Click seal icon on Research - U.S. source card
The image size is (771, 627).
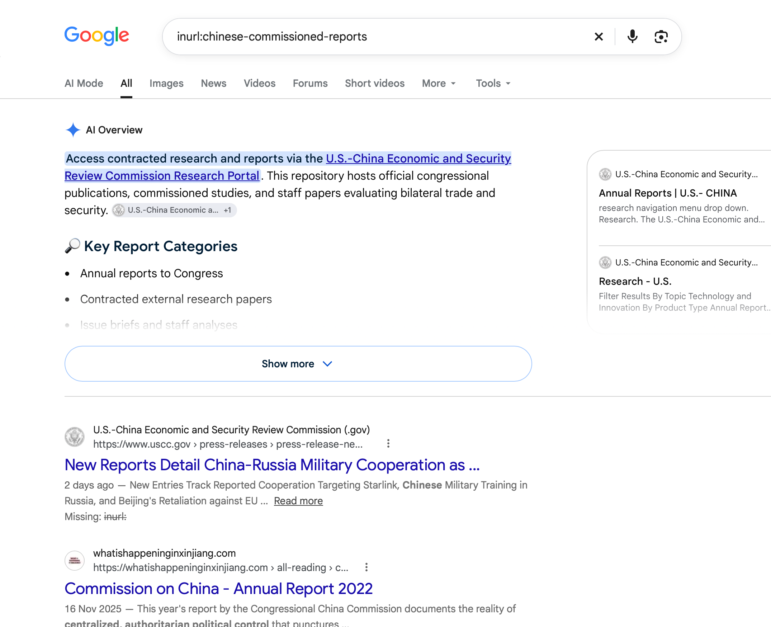[x=605, y=262]
